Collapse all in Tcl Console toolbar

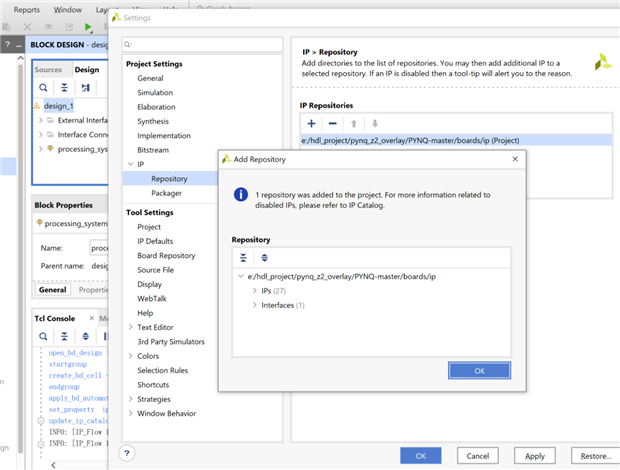click(64, 336)
